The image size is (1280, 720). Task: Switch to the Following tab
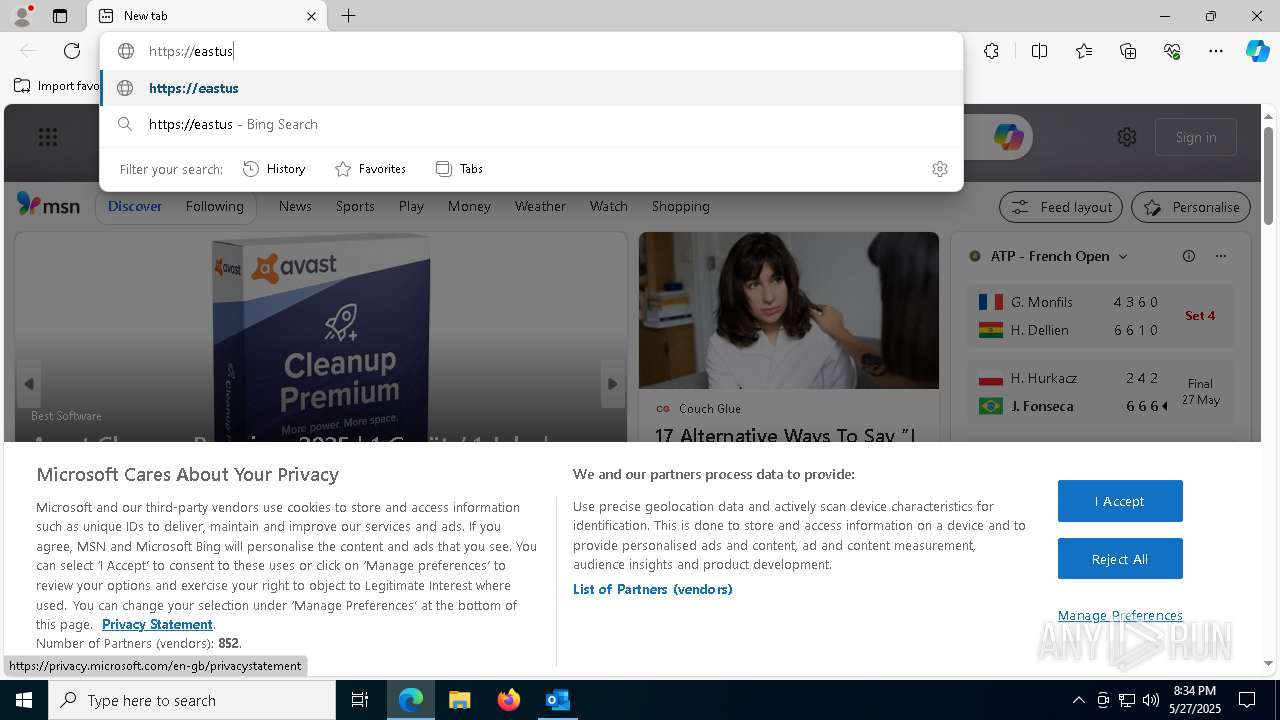click(x=214, y=206)
